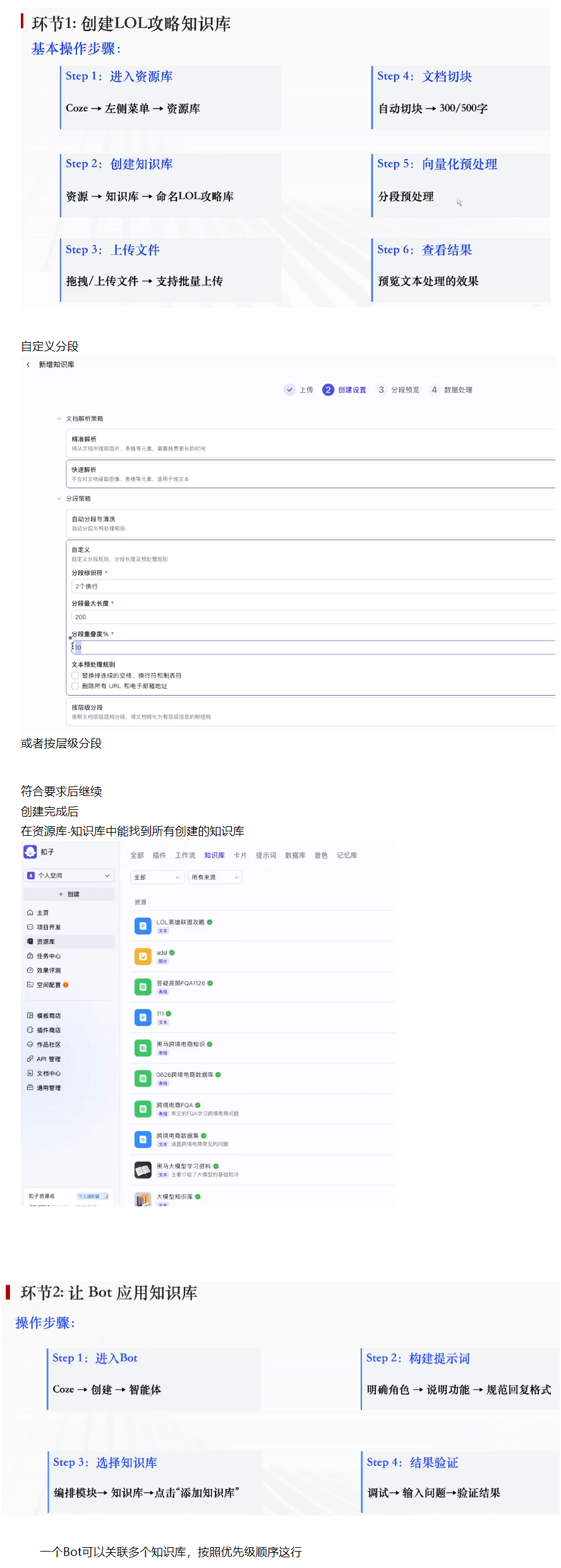The image size is (561, 1568).
Task: Open 任务中心 in the sidebar
Action: tap(69, 956)
